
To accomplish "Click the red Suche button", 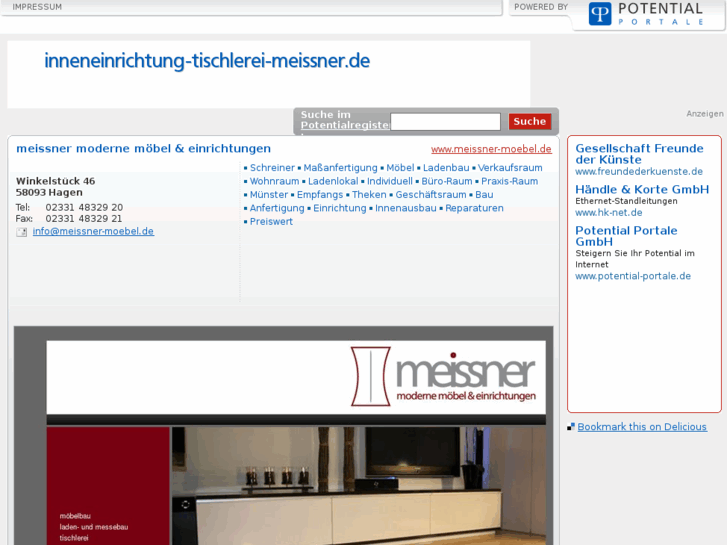I will [529, 122].
